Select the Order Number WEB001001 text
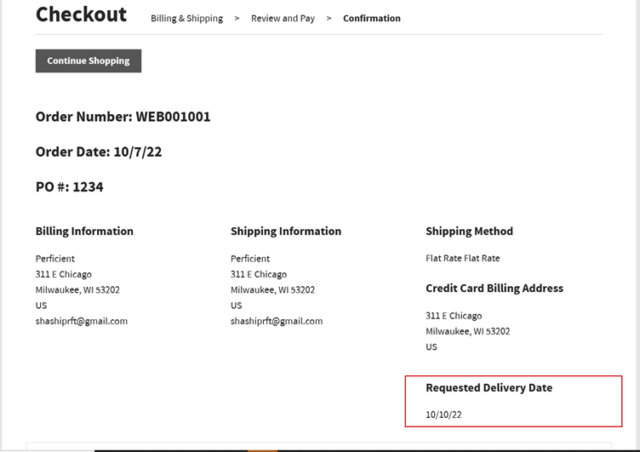Viewport: 640px width, 452px height. (x=123, y=117)
